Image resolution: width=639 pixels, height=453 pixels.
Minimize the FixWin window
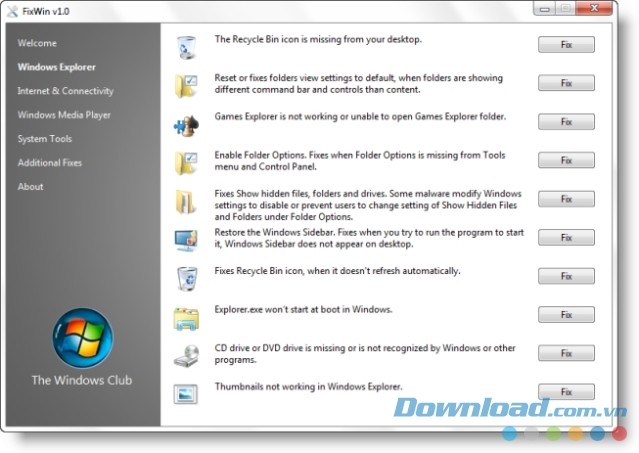coord(545,9)
